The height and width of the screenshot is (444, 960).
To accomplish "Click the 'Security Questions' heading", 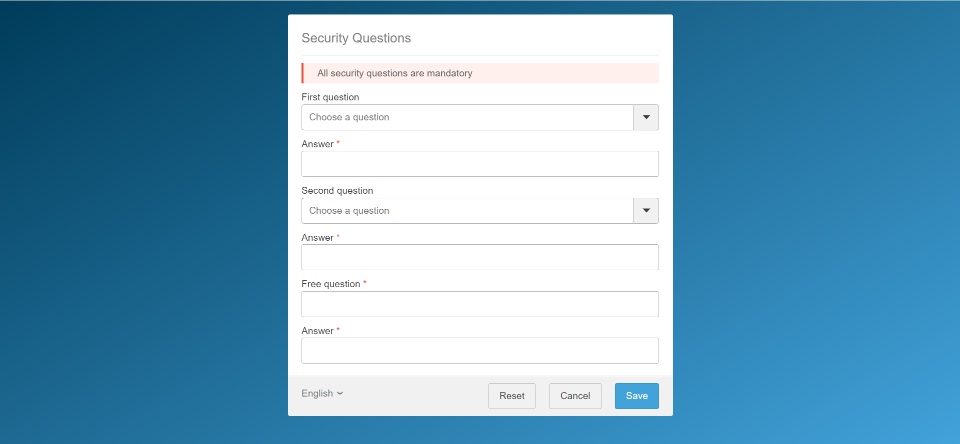I will tap(356, 38).
